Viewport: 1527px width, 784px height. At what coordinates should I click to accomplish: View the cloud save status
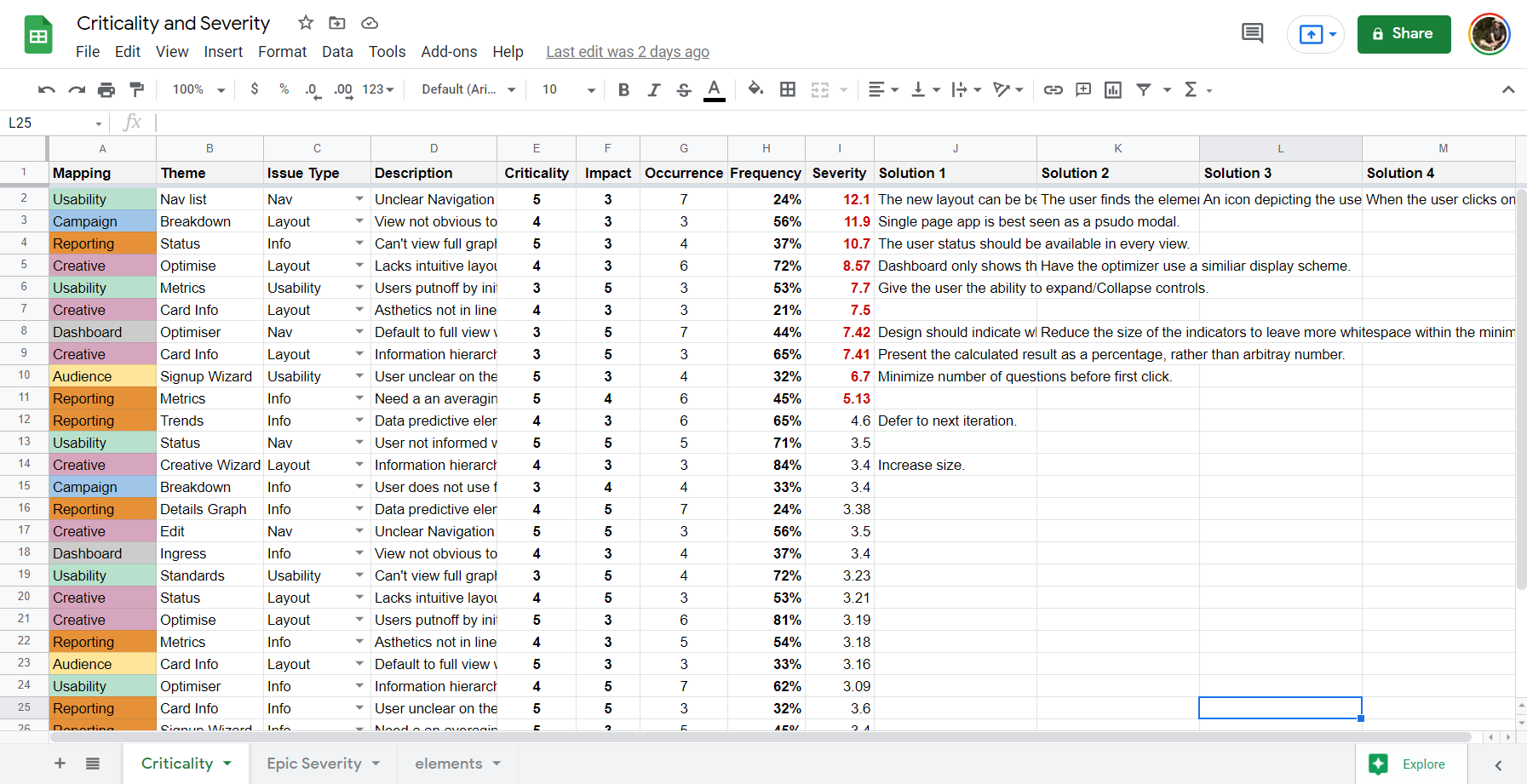370,23
